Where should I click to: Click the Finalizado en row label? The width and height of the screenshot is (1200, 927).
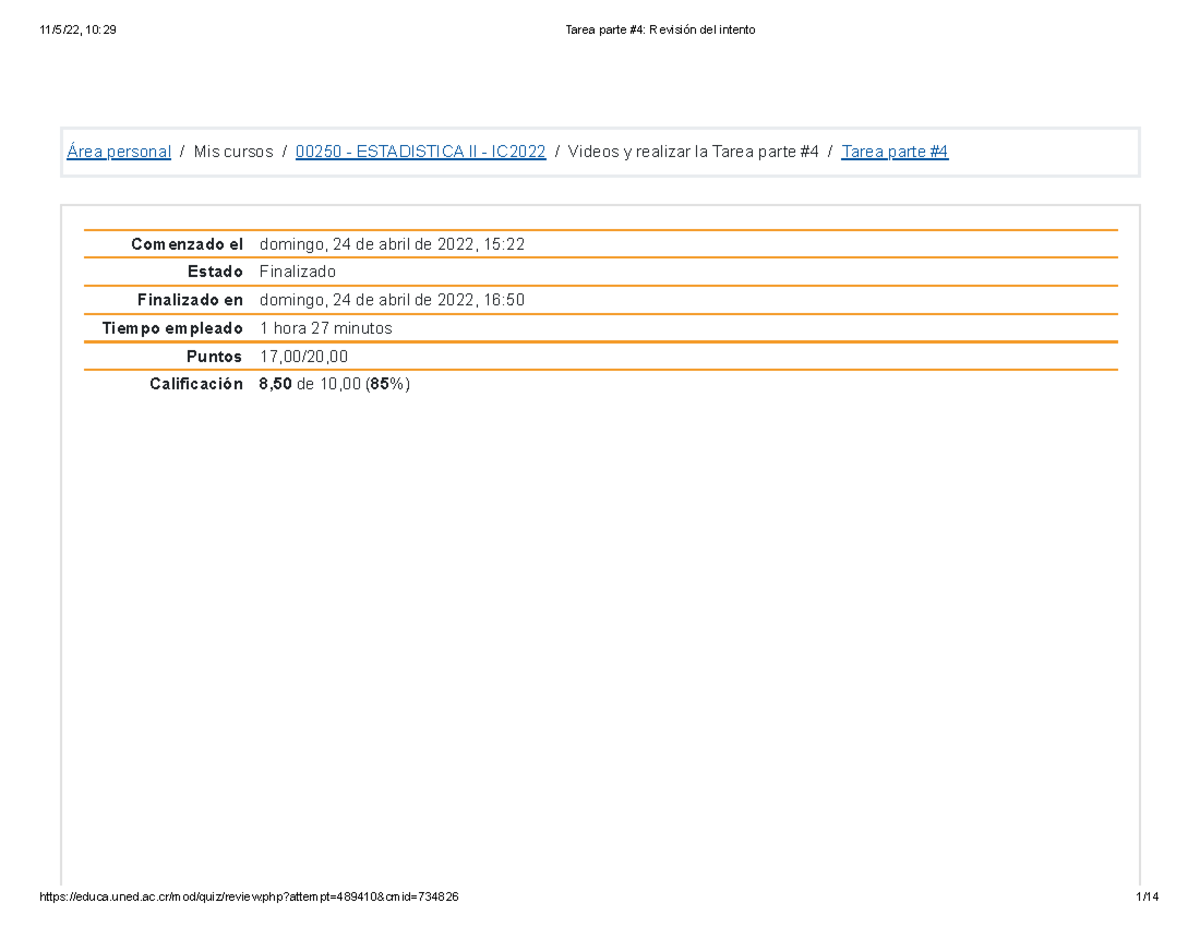pos(190,300)
